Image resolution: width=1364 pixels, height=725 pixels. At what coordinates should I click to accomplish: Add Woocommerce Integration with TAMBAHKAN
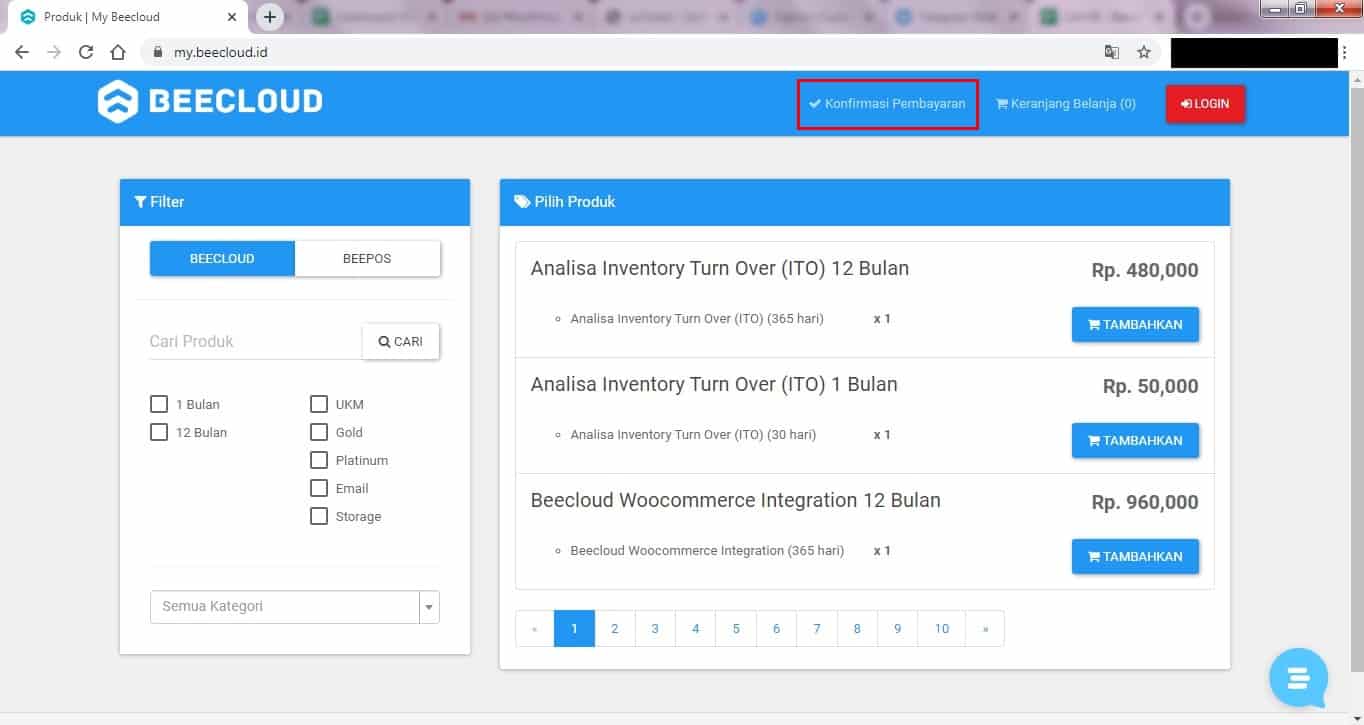coord(1135,556)
